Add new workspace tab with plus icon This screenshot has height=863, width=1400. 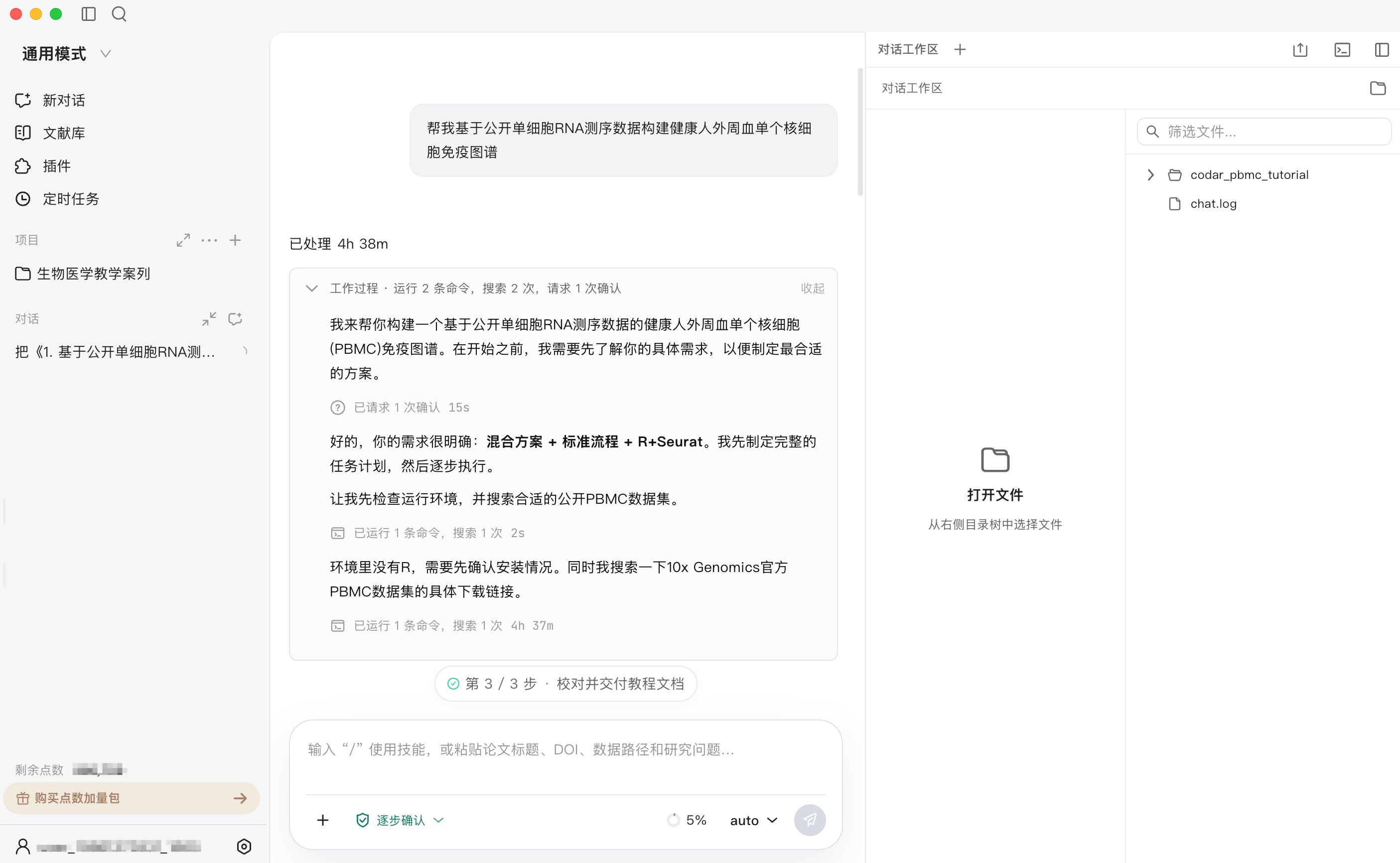[x=960, y=50]
